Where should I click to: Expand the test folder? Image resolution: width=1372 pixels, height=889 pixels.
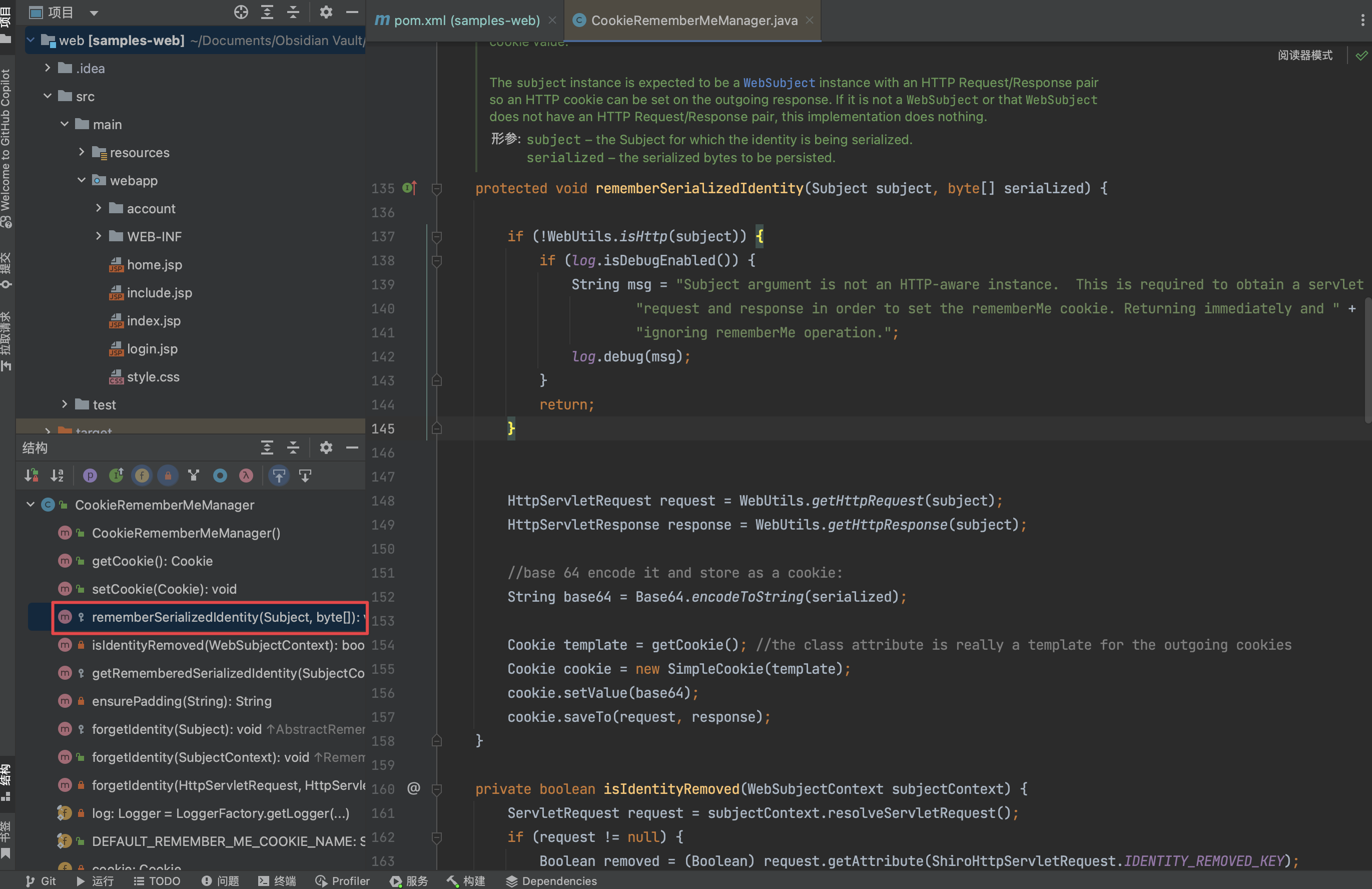65,404
